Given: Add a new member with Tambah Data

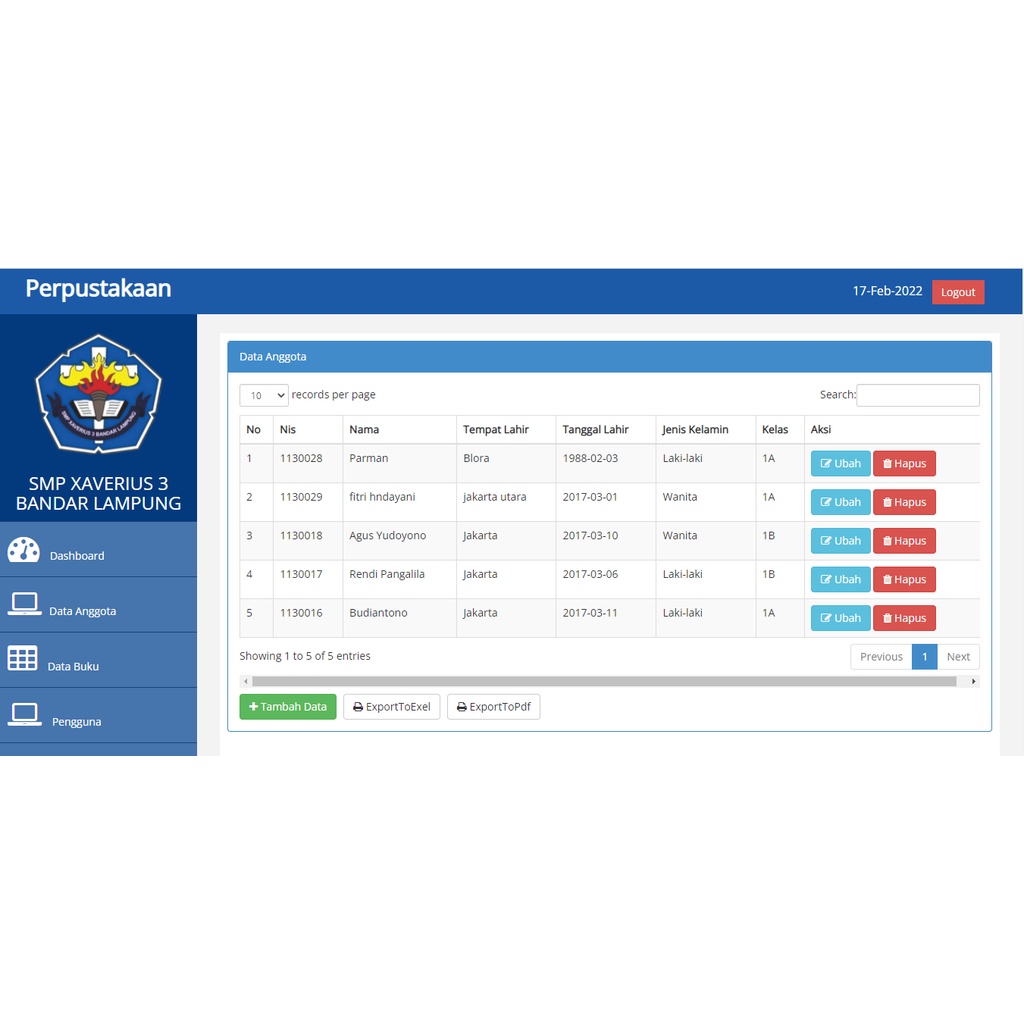Looking at the screenshot, I should [x=288, y=707].
